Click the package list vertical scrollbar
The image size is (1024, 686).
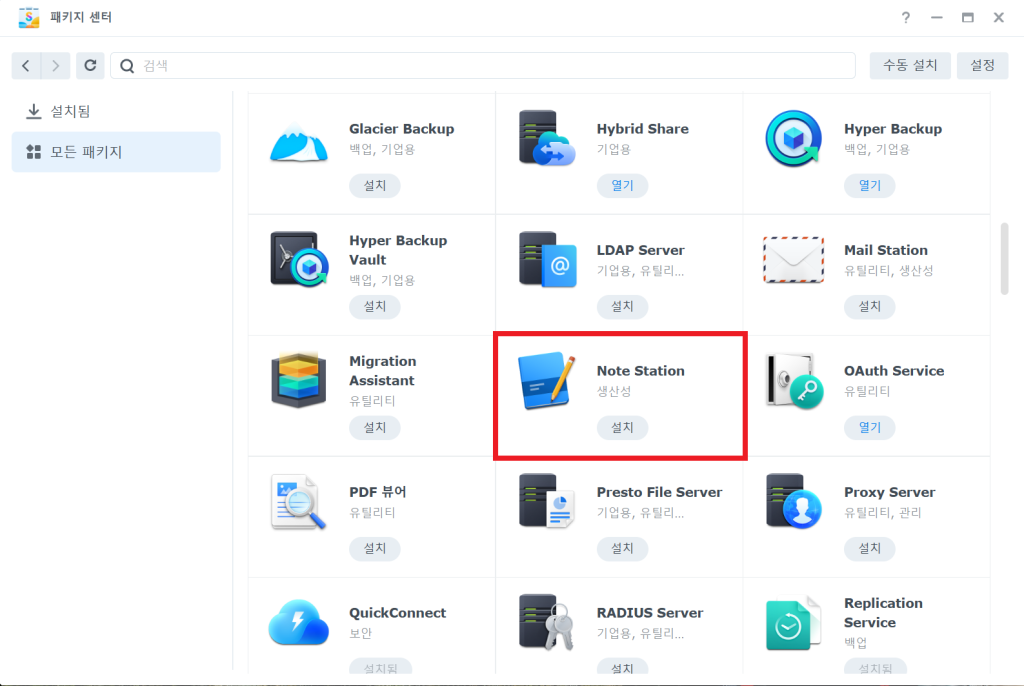coord(1004,259)
